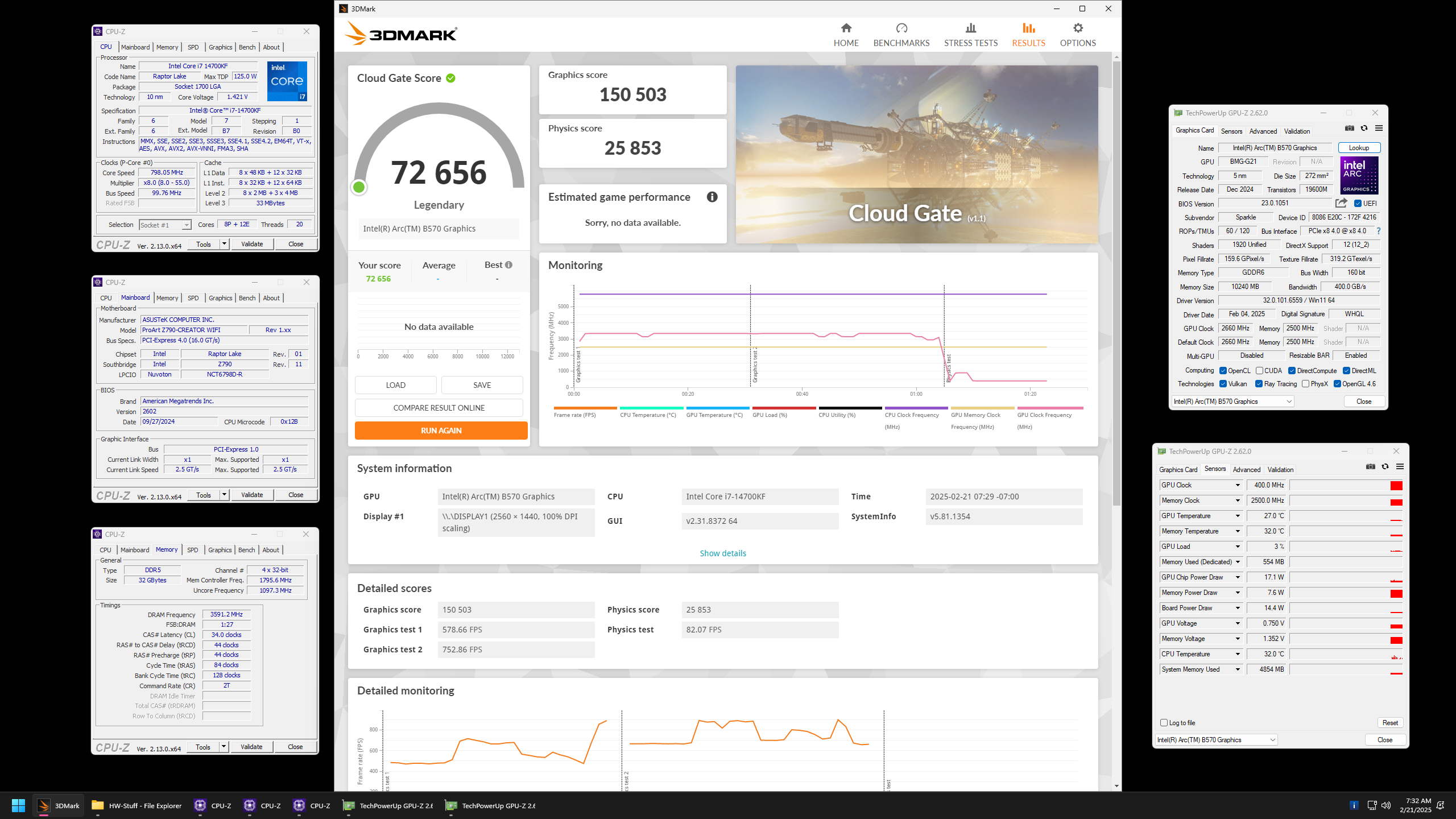Viewport: 1456px width, 819px height.
Task: Click the Show details link
Action: (x=723, y=553)
